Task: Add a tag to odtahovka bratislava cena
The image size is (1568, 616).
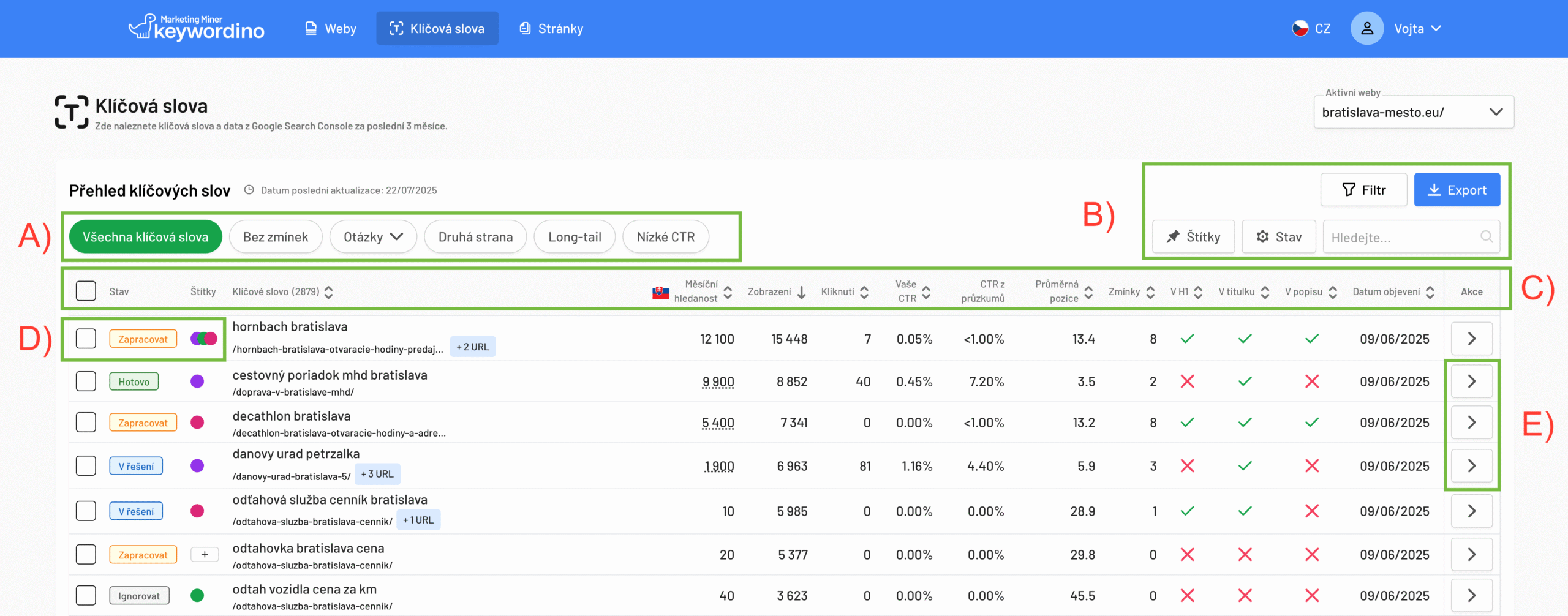Action: pos(205,554)
